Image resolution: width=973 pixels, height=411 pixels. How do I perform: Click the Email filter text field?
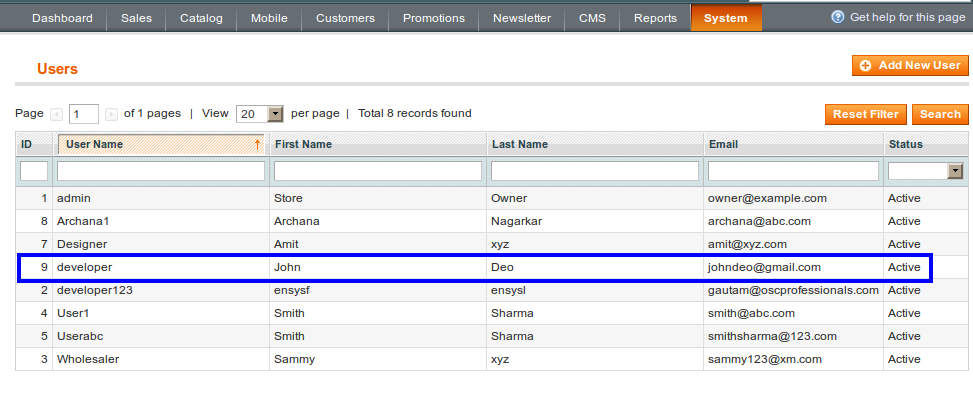coord(793,171)
